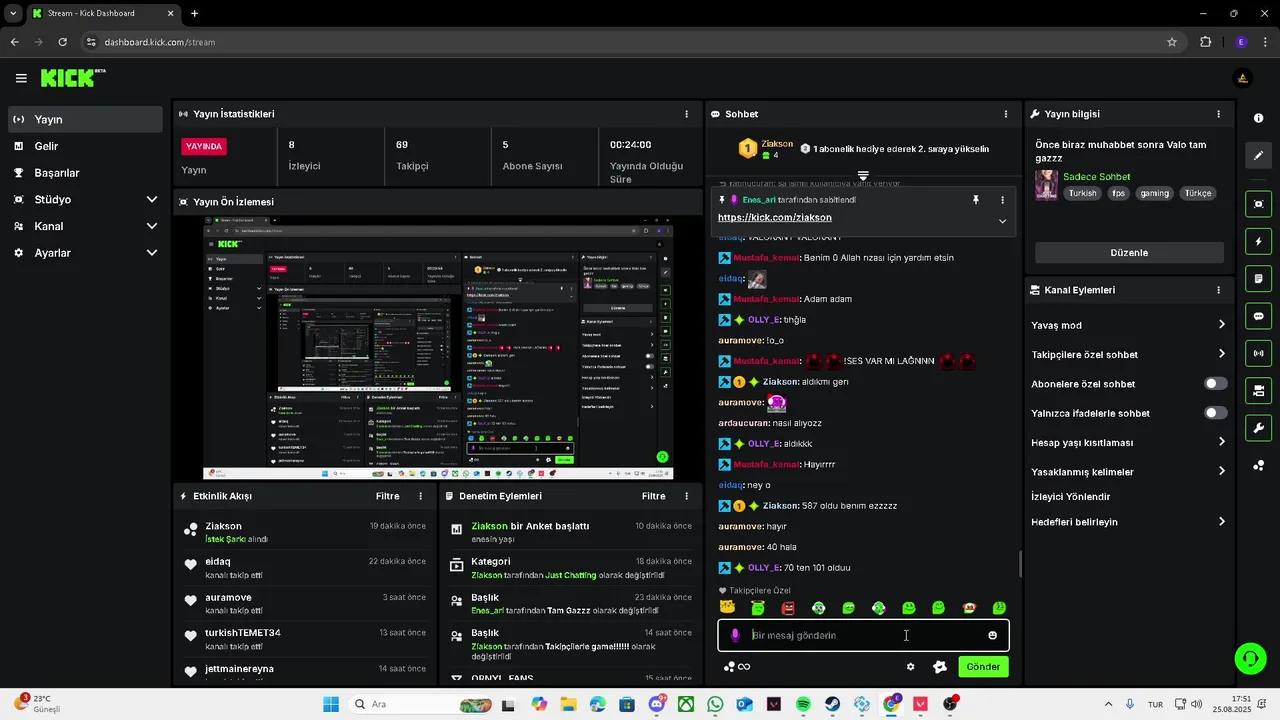Open Steam from the taskbar
1280x720 pixels.
832,704
